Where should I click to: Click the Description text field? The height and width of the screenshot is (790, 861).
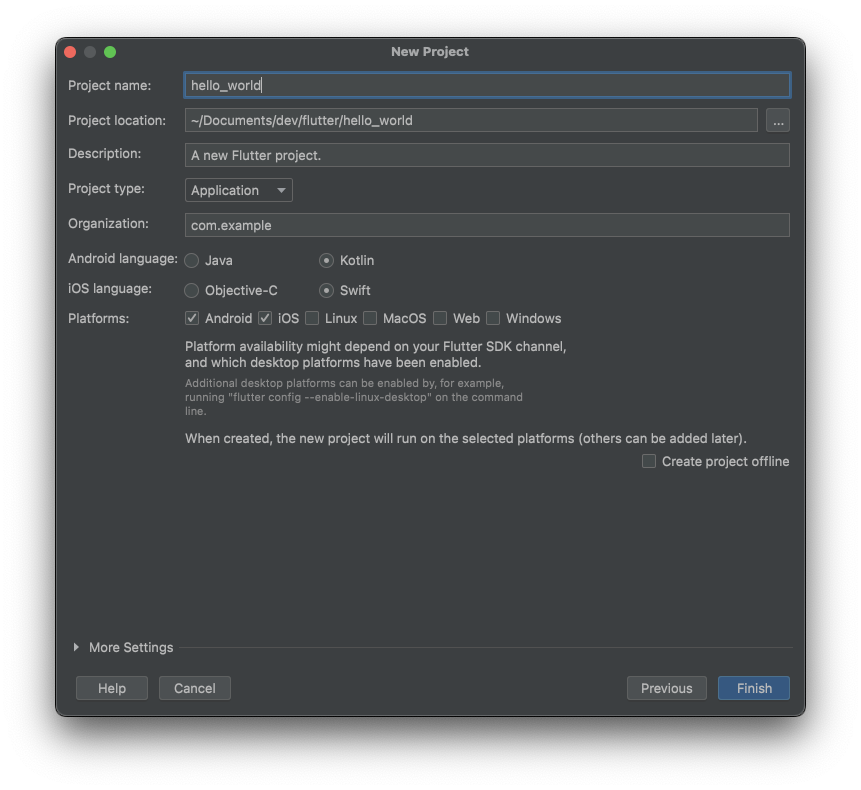(x=487, y=155)
